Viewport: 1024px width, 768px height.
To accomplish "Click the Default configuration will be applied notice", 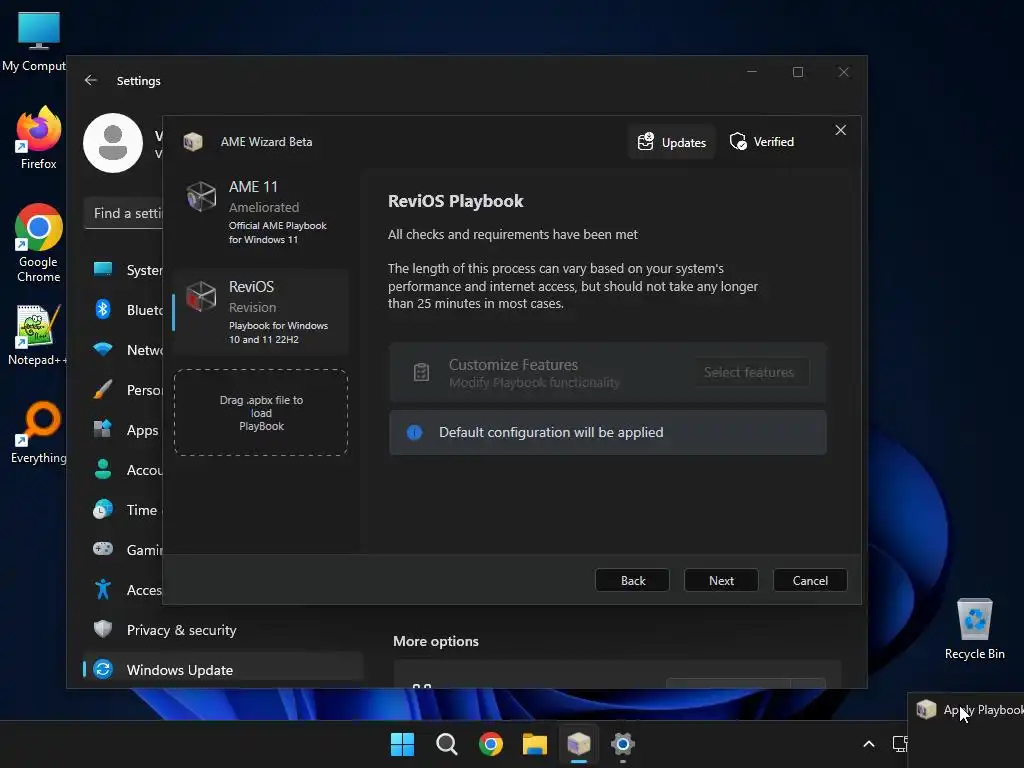I will coord(607,432).
